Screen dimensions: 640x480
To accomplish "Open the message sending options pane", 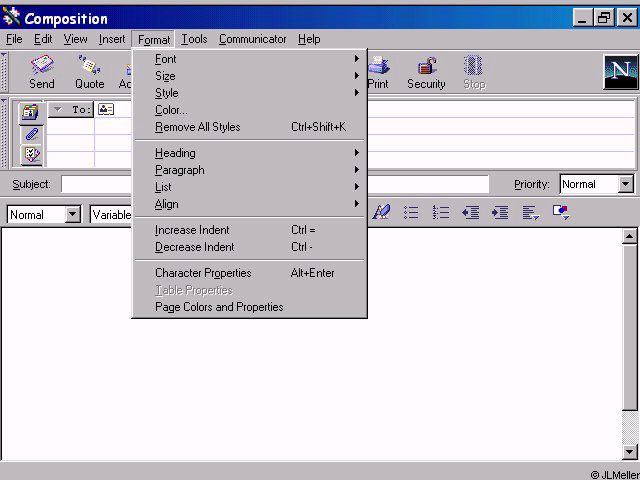I will (x=31, y=155).
